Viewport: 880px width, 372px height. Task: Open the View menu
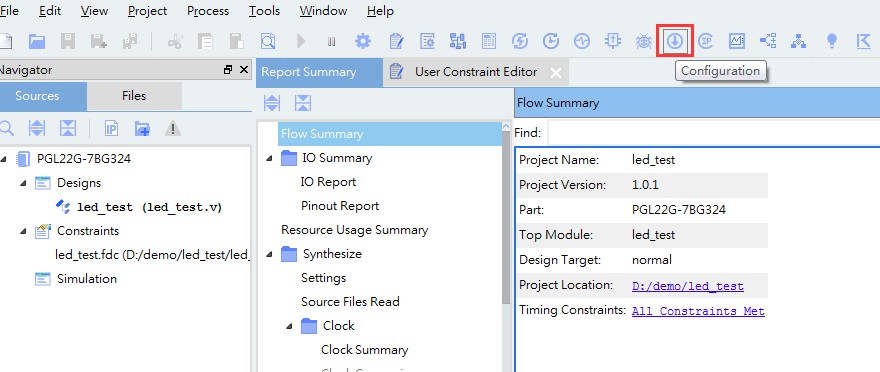coord(94,11)
